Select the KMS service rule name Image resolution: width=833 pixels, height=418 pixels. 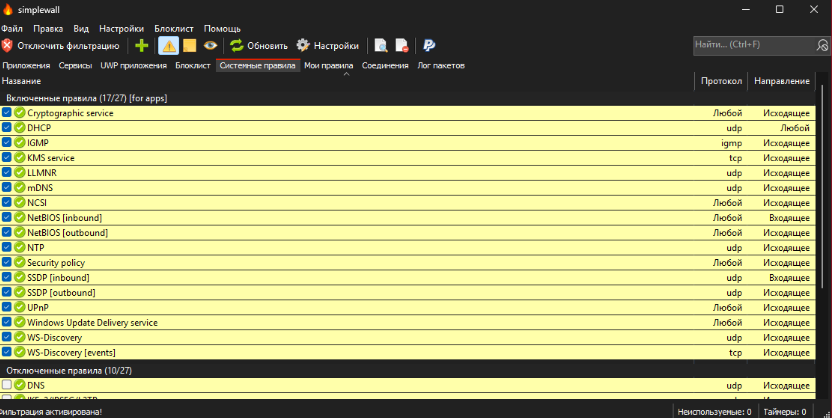point(50,158)
